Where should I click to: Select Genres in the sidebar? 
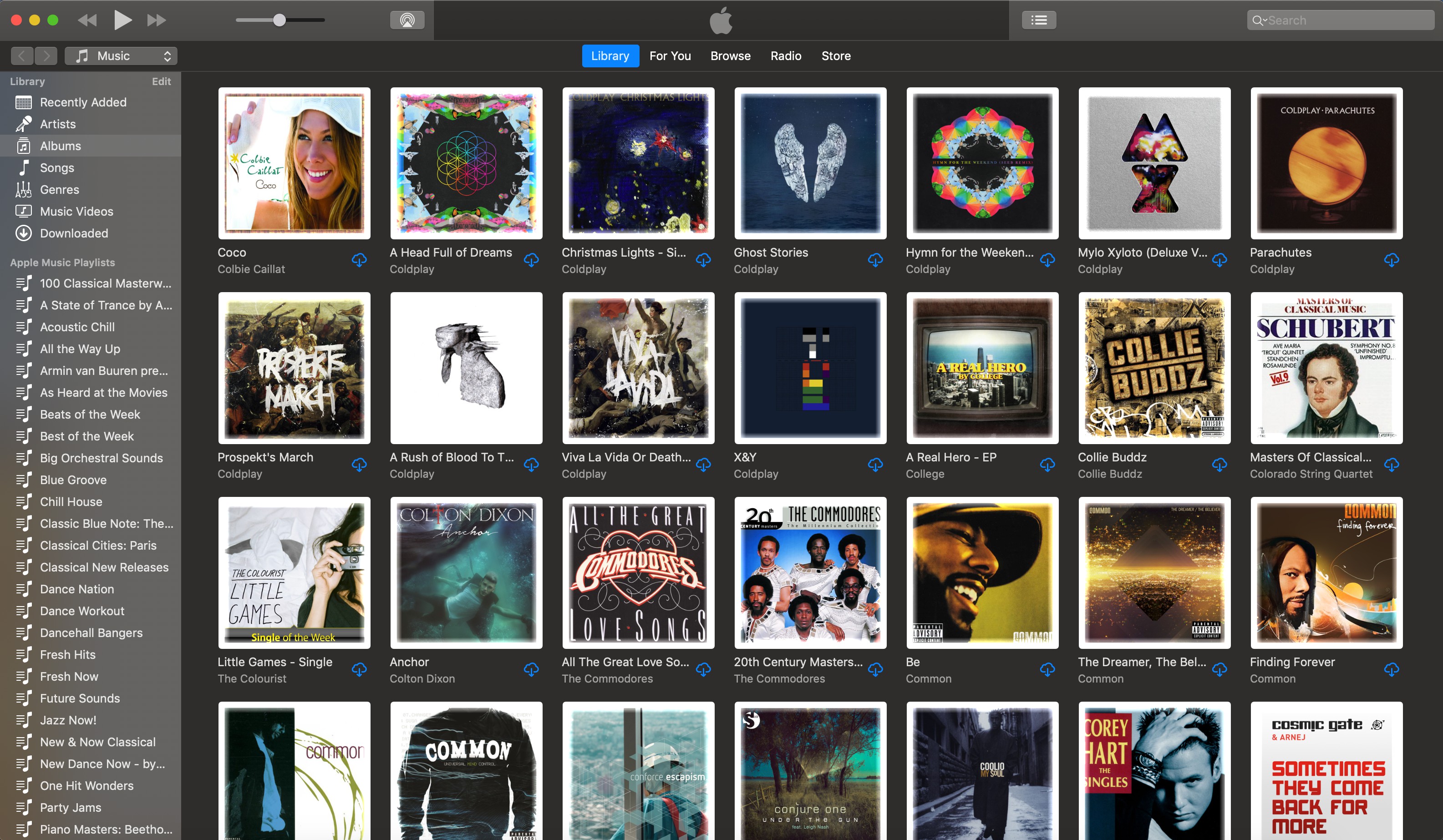pyautogui.click(x=91, y=189)
